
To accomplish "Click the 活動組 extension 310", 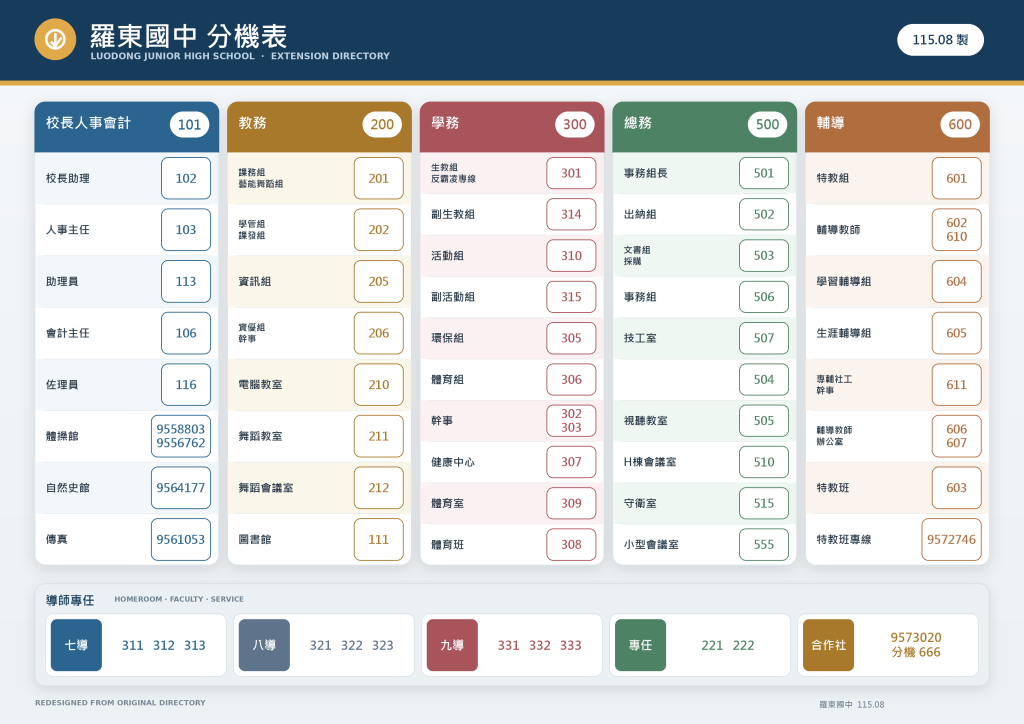I will pyautogui.click(x=571, y=255).
